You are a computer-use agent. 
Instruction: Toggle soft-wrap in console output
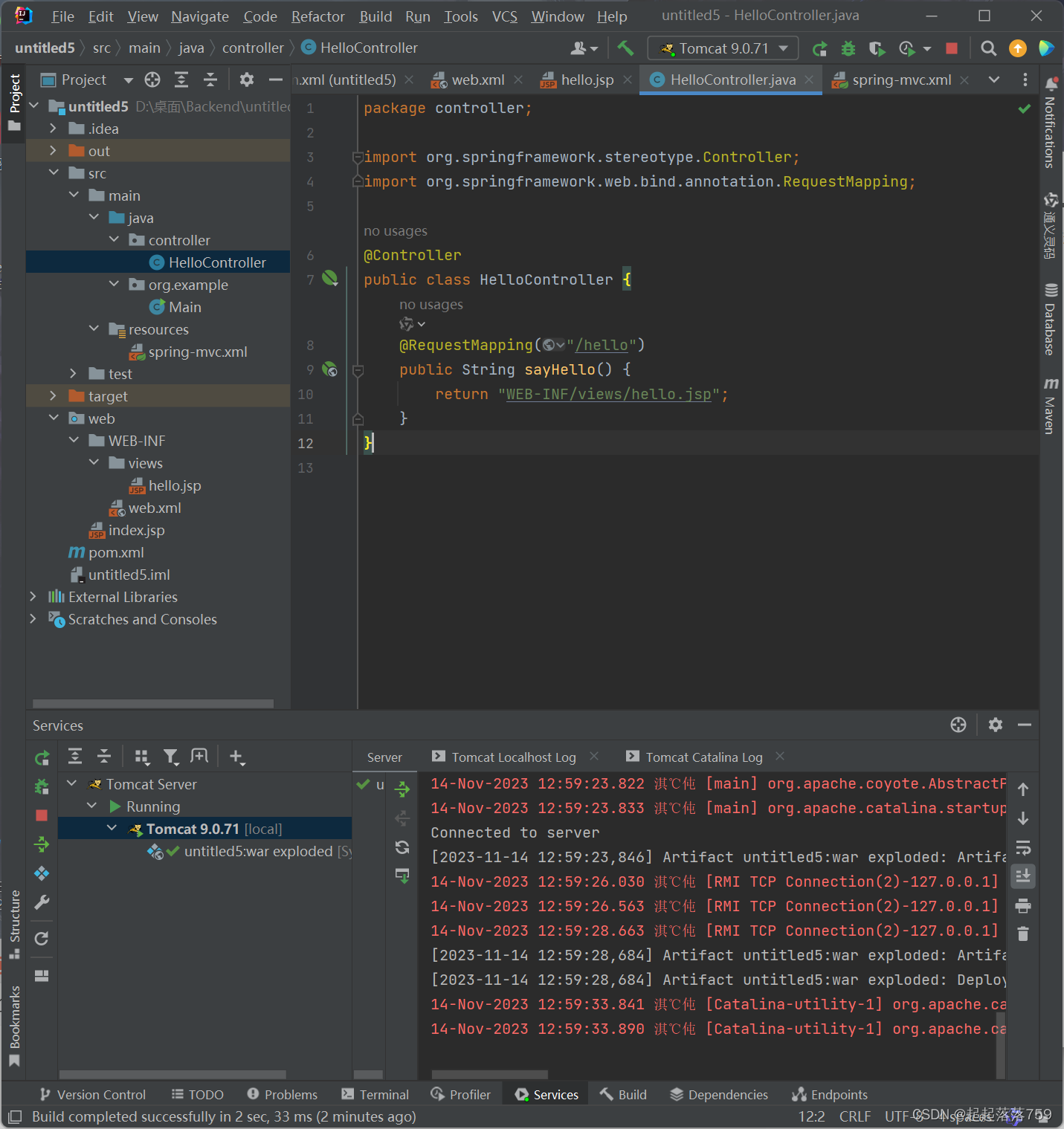(x=1023, y=847)
